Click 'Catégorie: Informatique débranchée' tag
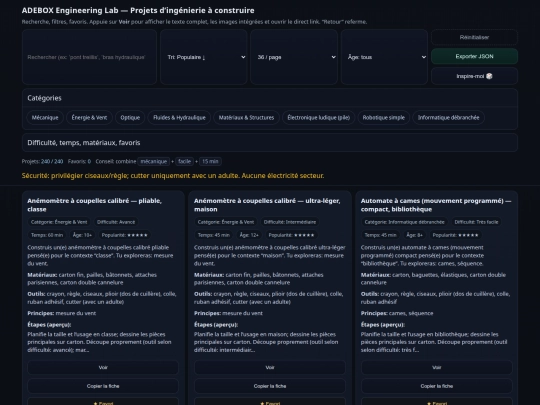Image resolution: width=540 pixels, height=405 pixels. (x=404, y=222)
